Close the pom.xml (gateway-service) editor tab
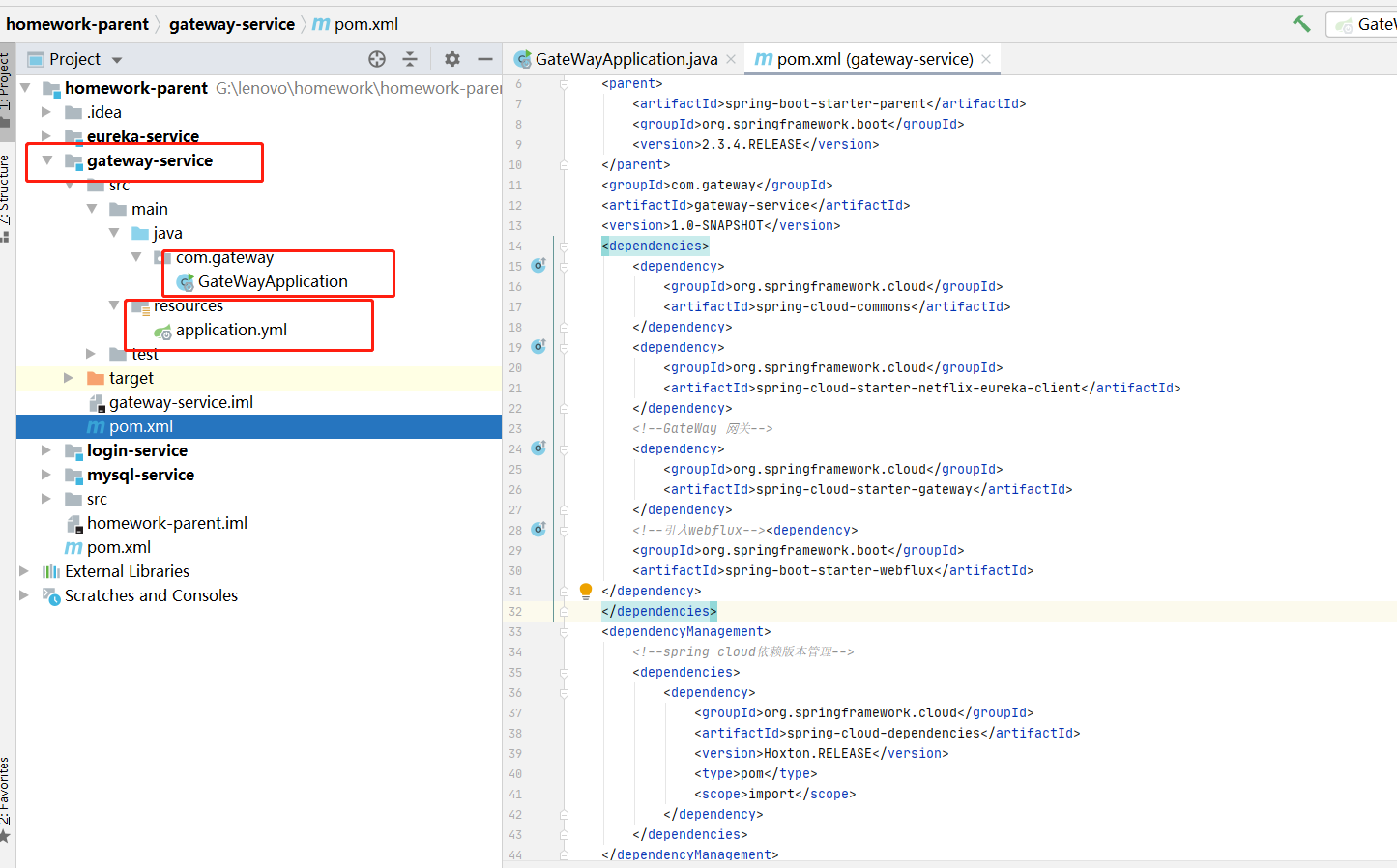Viewport: 1397px width, 868px height. [x=986, y=59]
